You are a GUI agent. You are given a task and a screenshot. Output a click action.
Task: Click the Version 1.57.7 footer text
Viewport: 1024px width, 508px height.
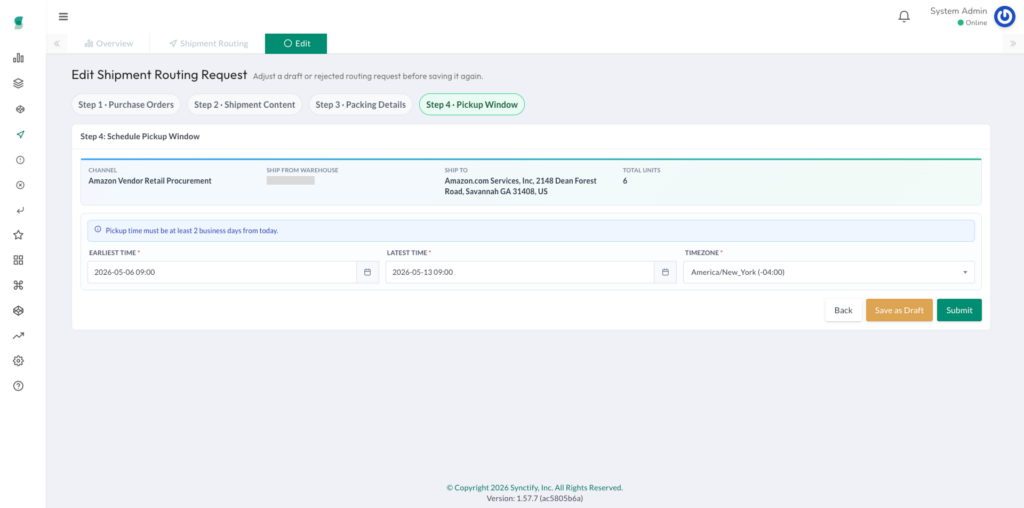(x=535, y=498)
